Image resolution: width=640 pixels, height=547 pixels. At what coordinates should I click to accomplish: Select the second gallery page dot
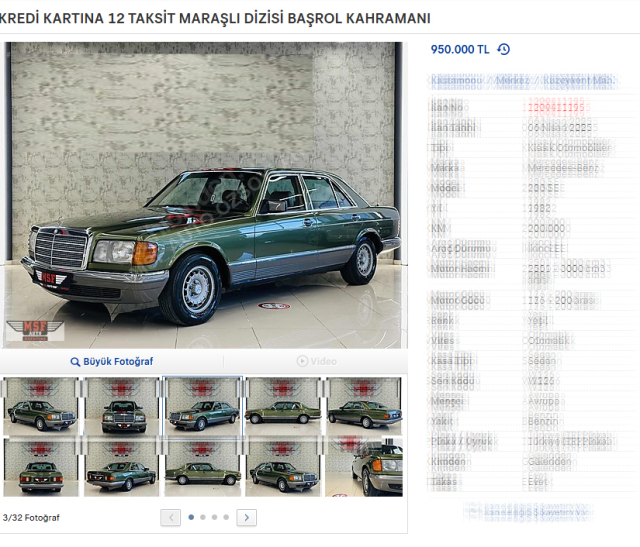pos(203,517)
